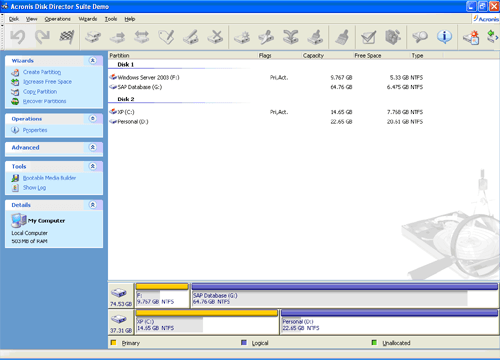Select the F: partition block in disk map

tap(162, 295)
